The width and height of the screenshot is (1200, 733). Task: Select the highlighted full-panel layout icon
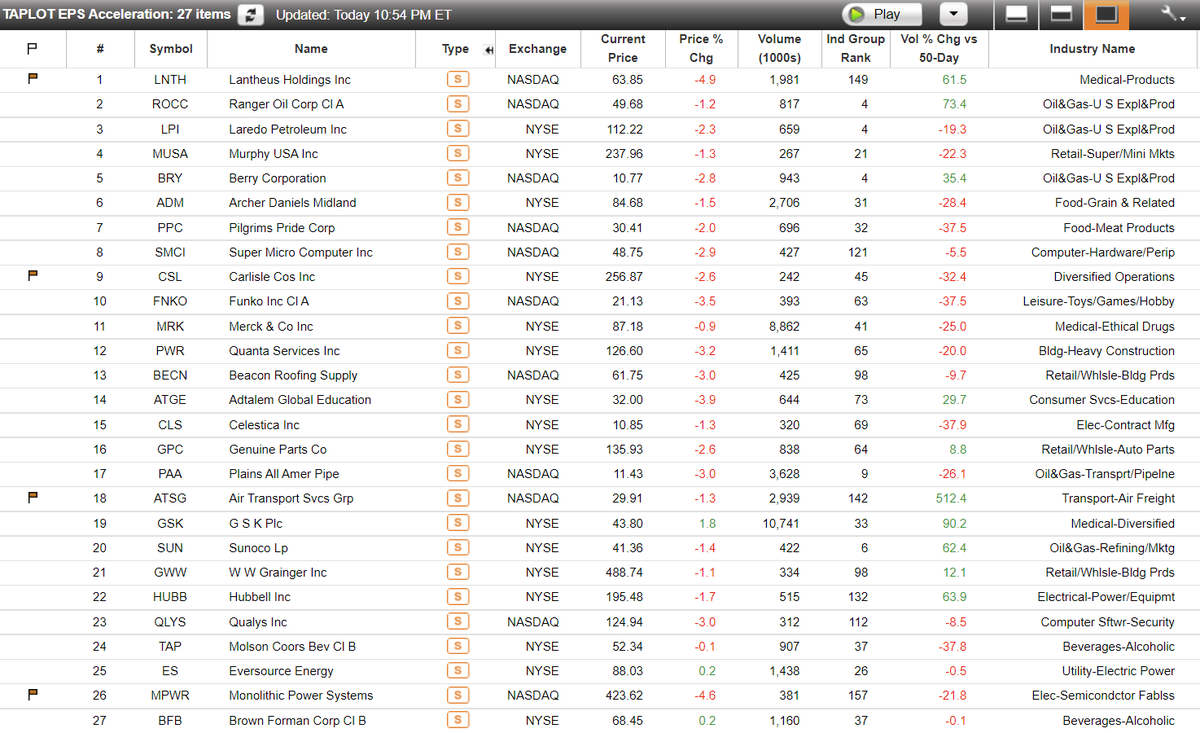click(1106, 14)
